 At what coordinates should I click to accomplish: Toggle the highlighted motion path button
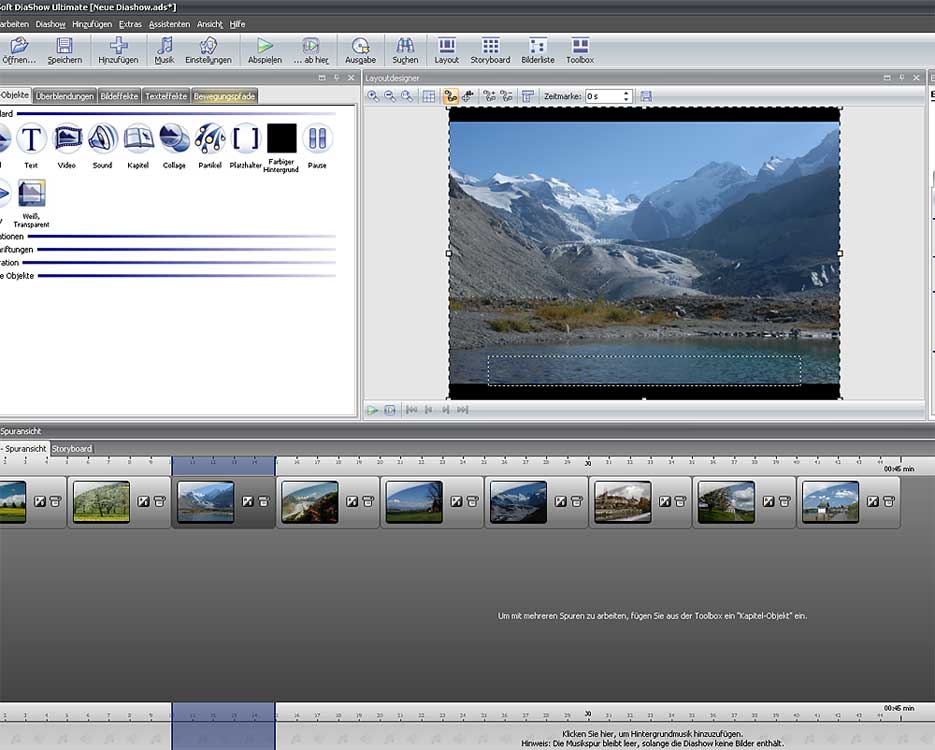coord(451,96)
